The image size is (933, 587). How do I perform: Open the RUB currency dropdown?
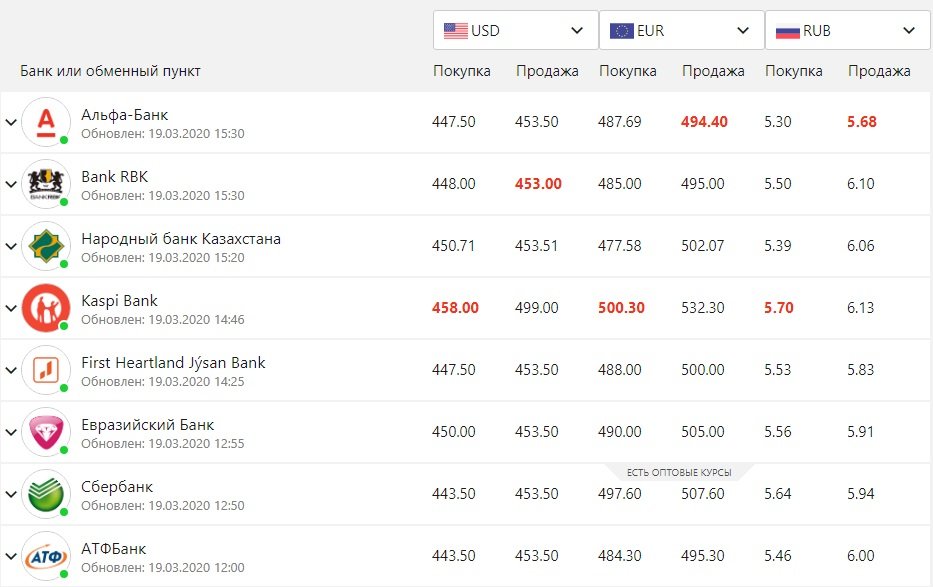847,31
